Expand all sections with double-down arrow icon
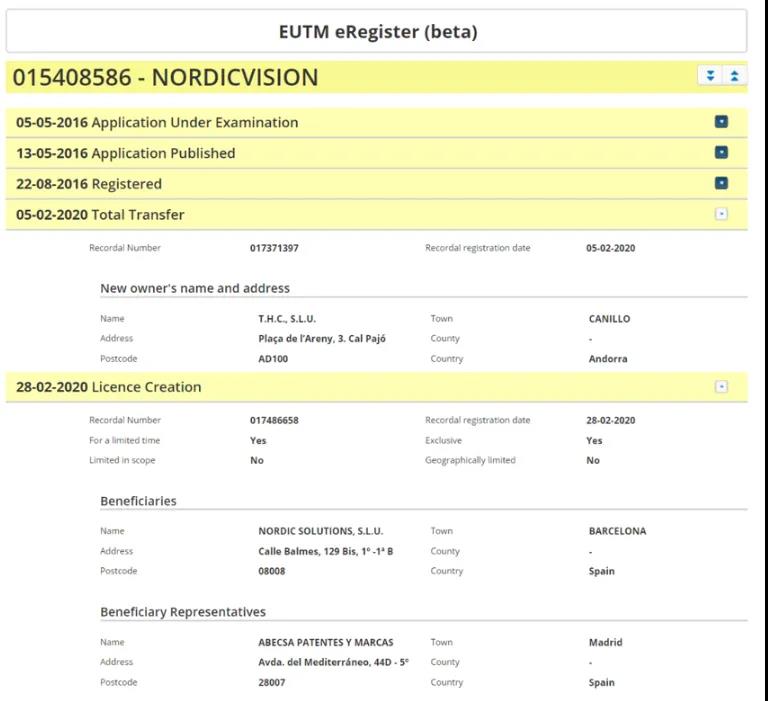Viewport: 768px width, 701px height. click(x=710, y=76)
